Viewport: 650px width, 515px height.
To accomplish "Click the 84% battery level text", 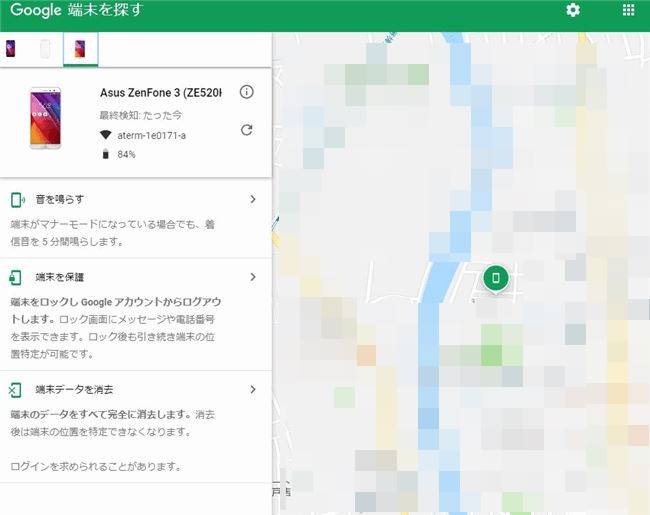I will point(126,154).
